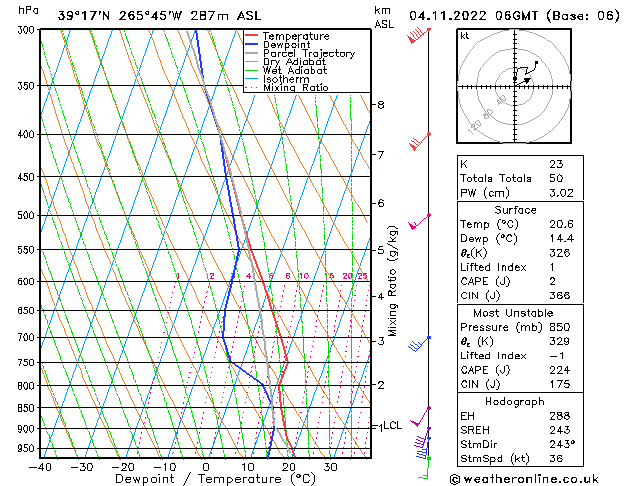Viewport: 629px width, 486px height.
Task: Click the blue wind barb at 700 hPa
Action: (419, 344)
